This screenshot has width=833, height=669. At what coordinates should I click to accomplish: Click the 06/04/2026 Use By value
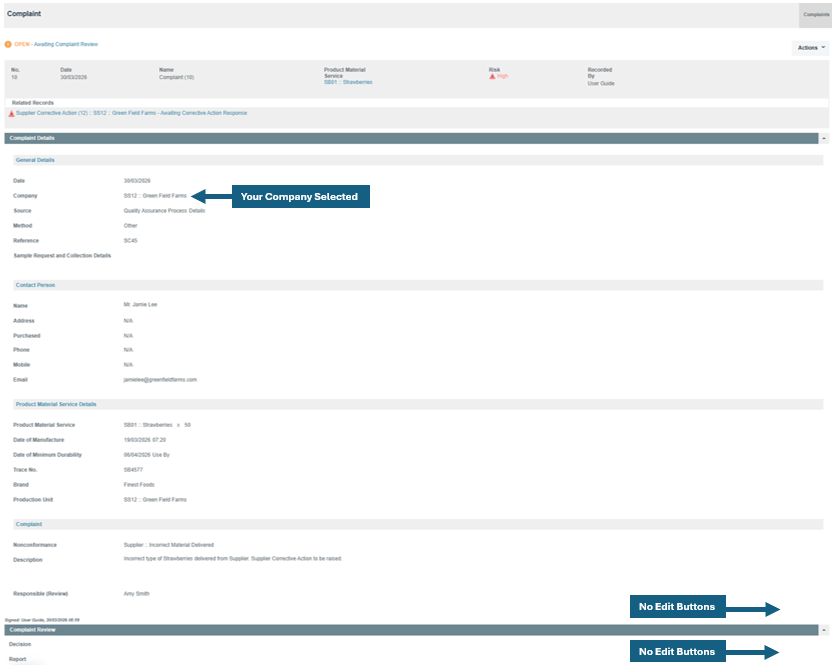pyautogui.click(x=146, y=455)
